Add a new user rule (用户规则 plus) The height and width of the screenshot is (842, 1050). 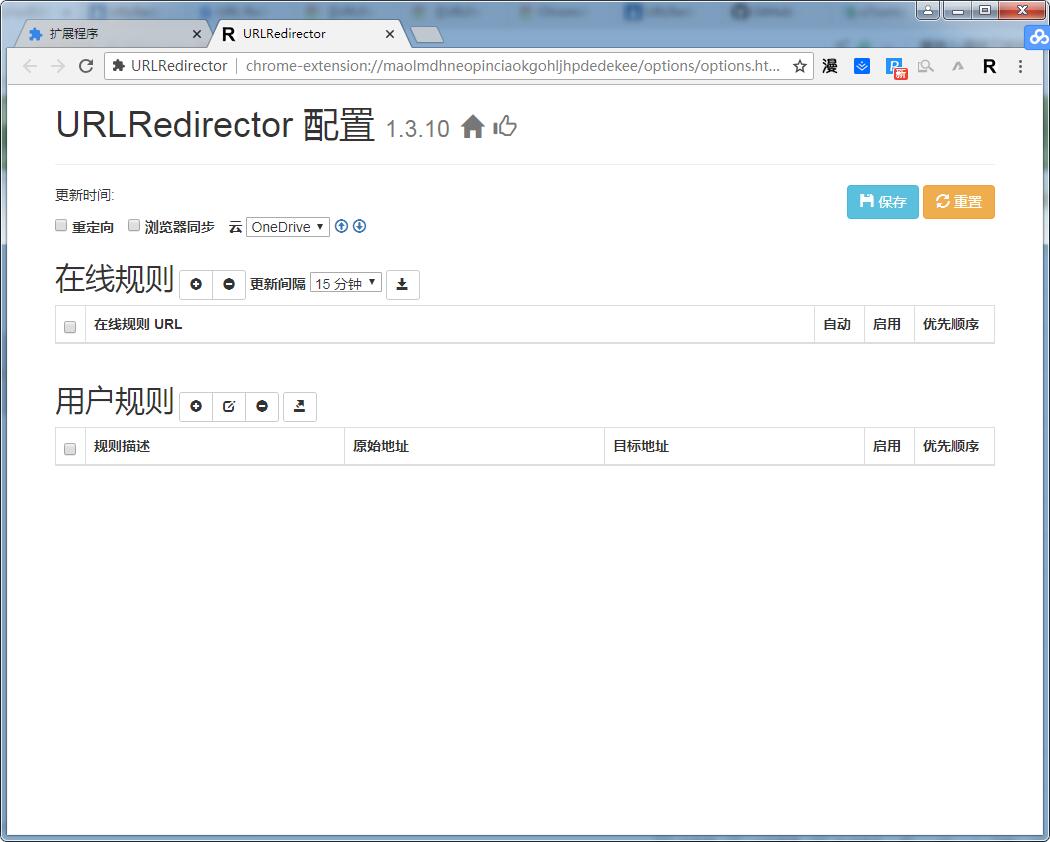pyautogui.click(x=196, y=407)
